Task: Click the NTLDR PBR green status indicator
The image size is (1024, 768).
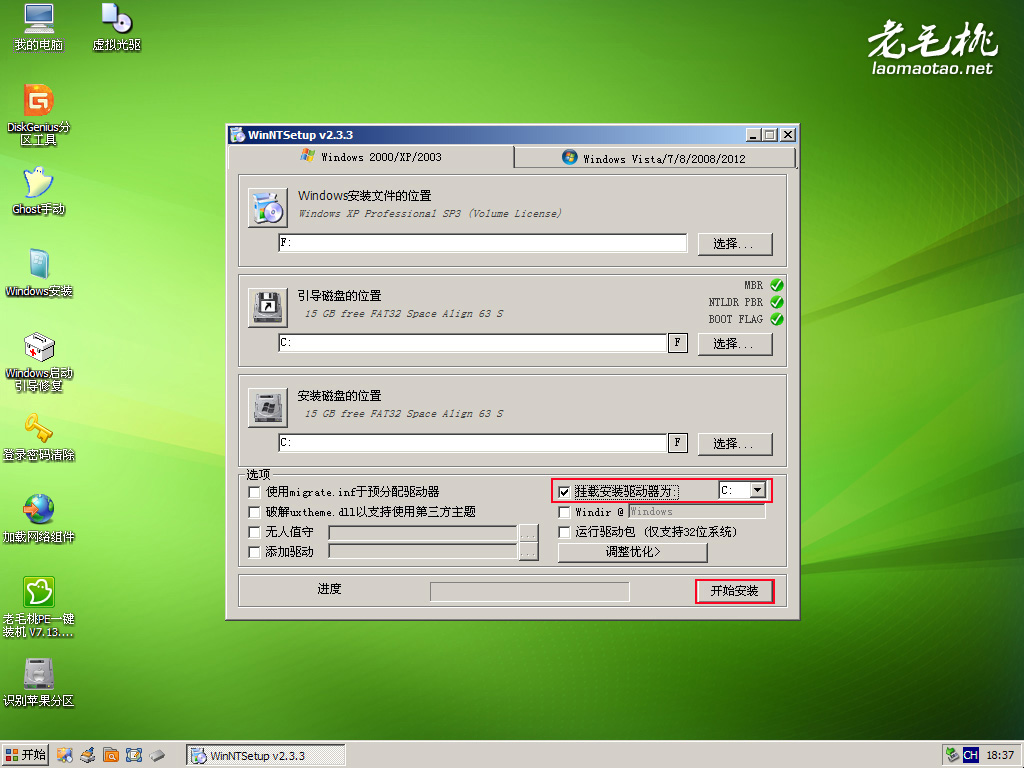Action: pos(776,302)
